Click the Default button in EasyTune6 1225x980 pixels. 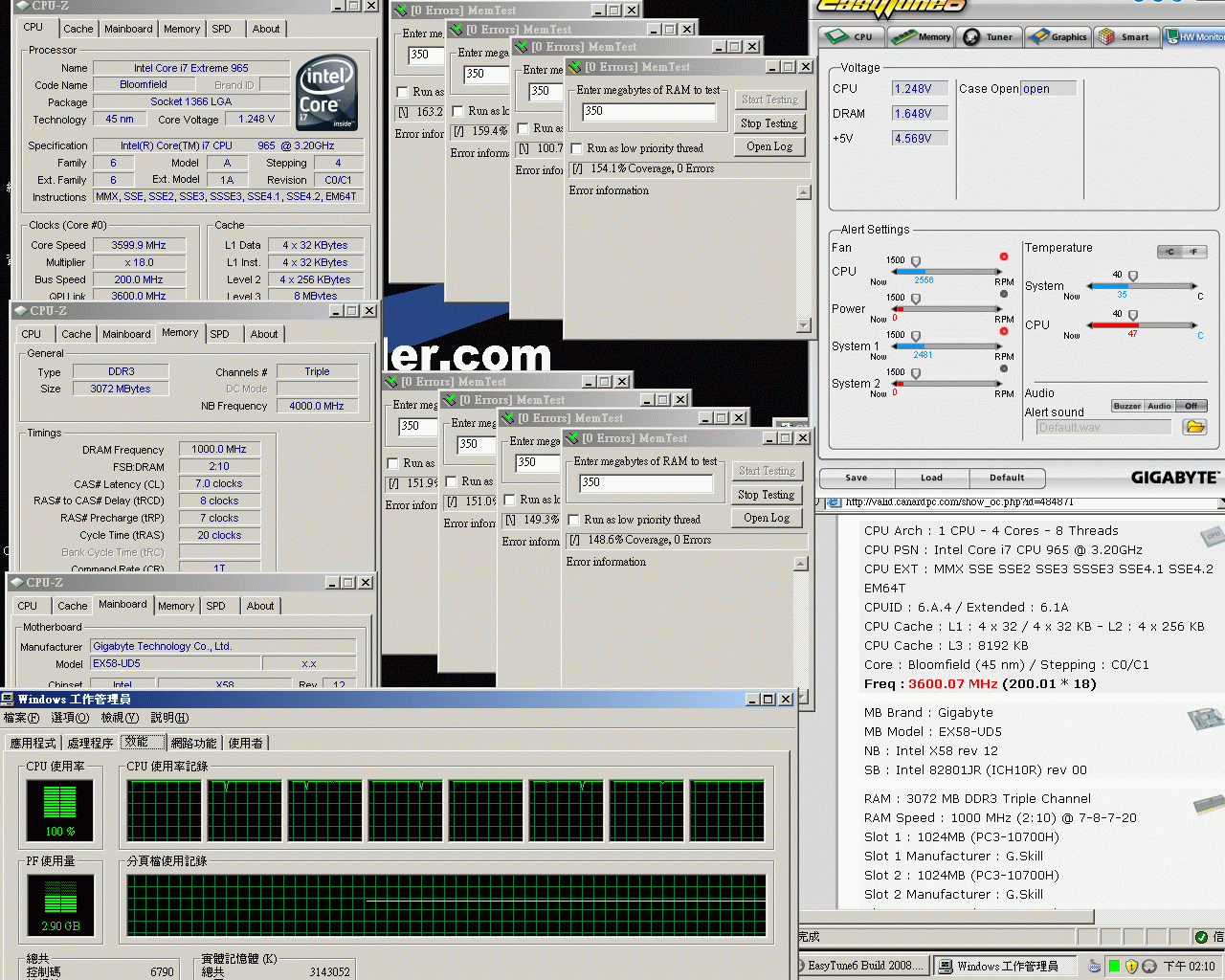coord(1007,478)
